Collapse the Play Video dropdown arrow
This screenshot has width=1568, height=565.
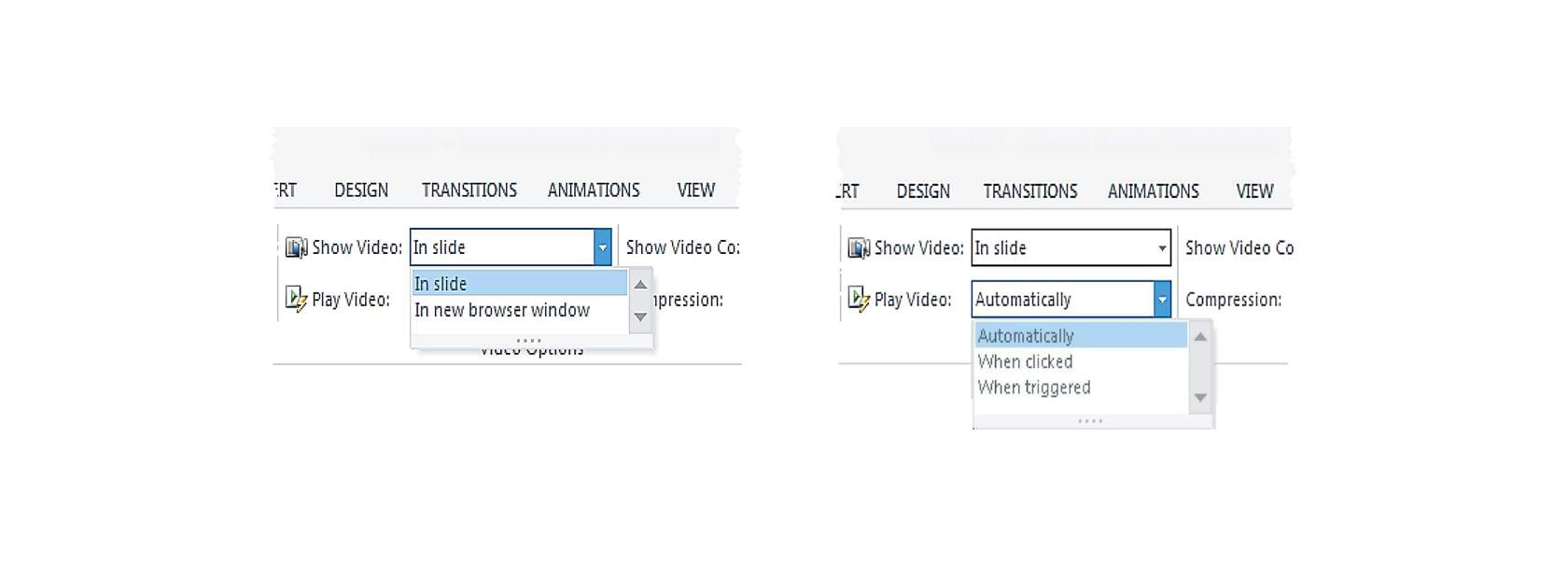click(x=1162, y=300)
